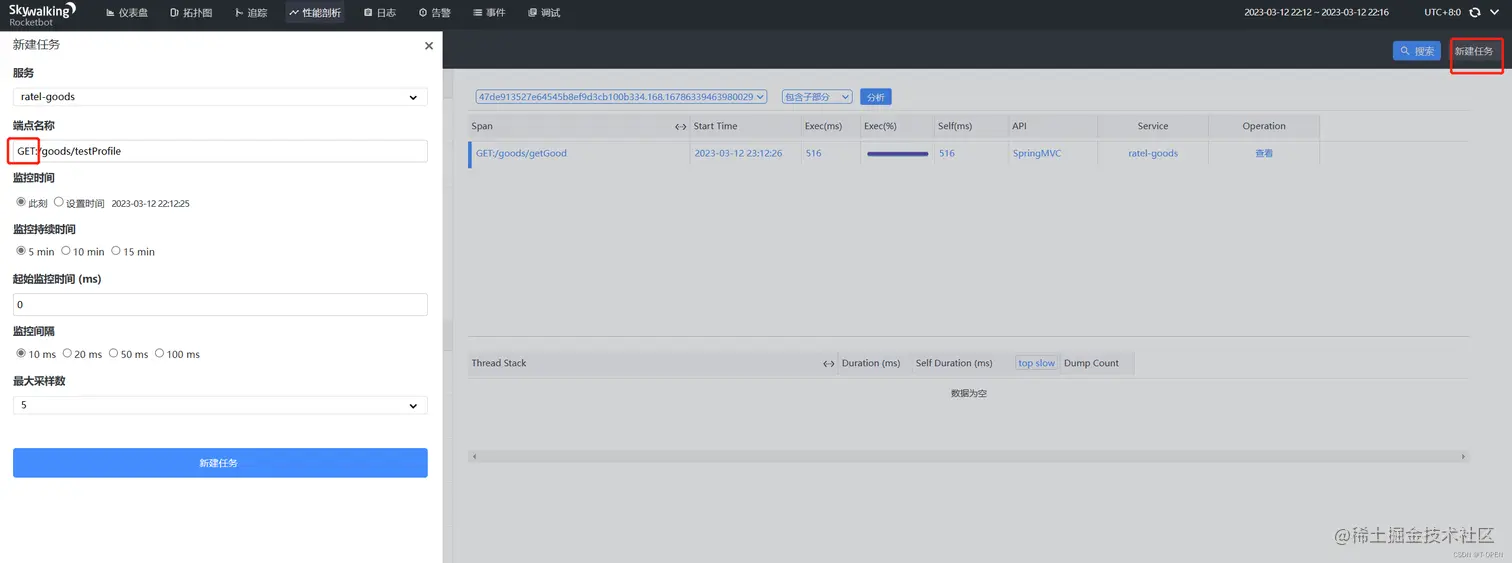Open the 日志 log tab
The width and height of the screenshot is (1512, 563).
click(380, 13)
